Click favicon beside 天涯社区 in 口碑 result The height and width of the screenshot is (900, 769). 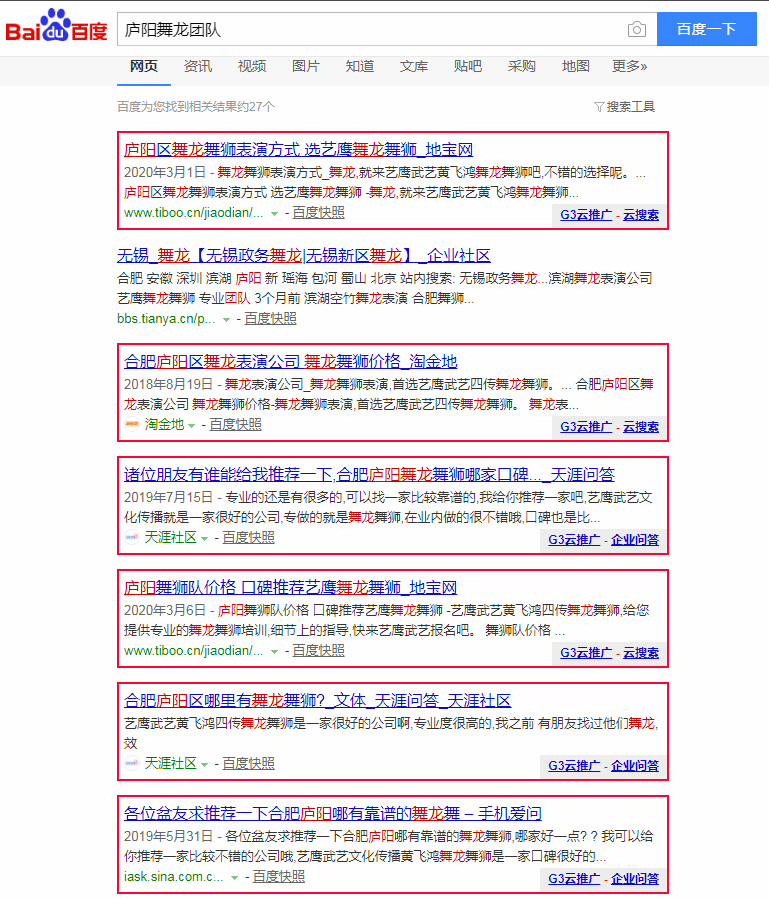point(132,538)
